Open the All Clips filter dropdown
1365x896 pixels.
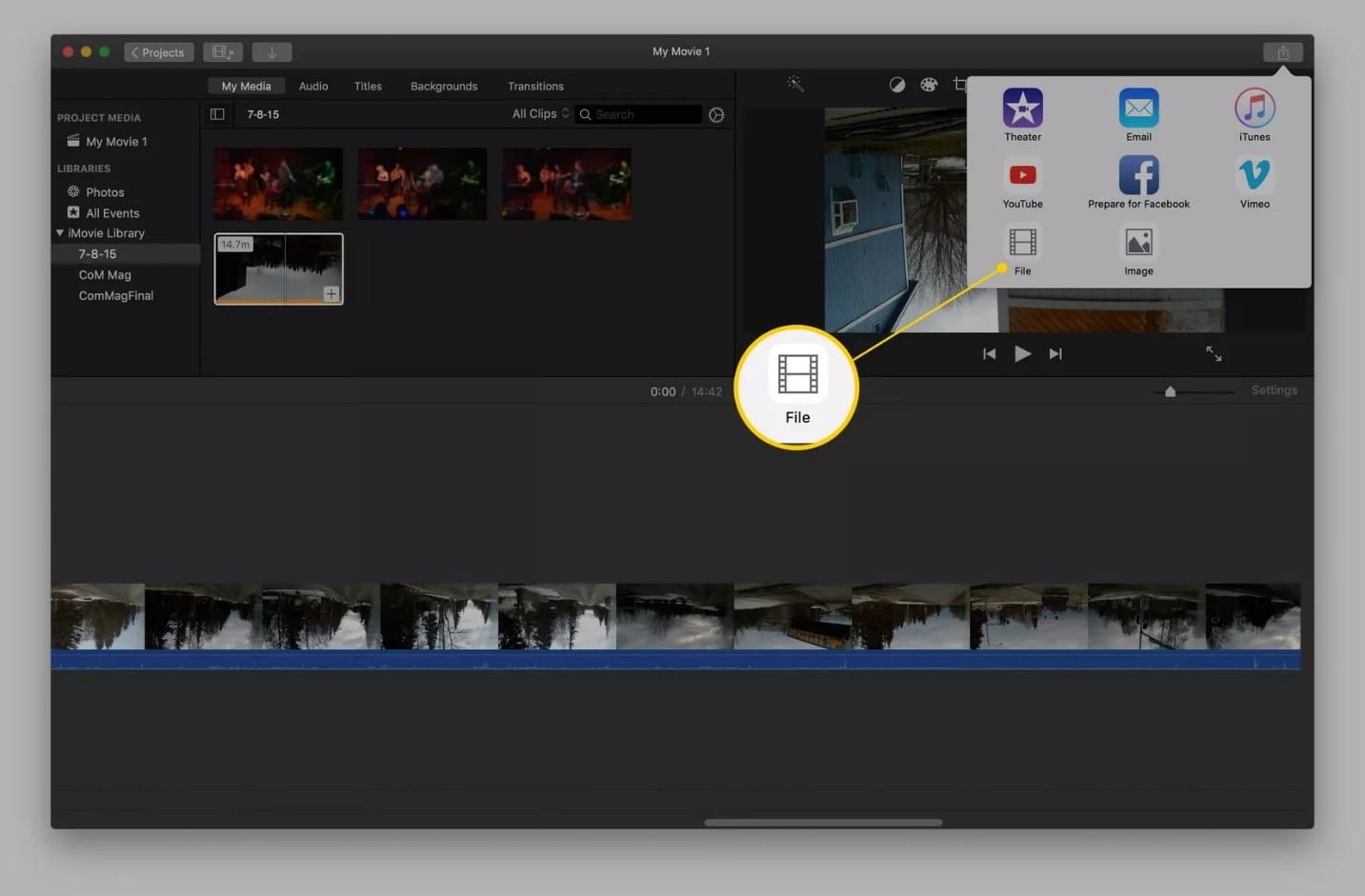539,113
